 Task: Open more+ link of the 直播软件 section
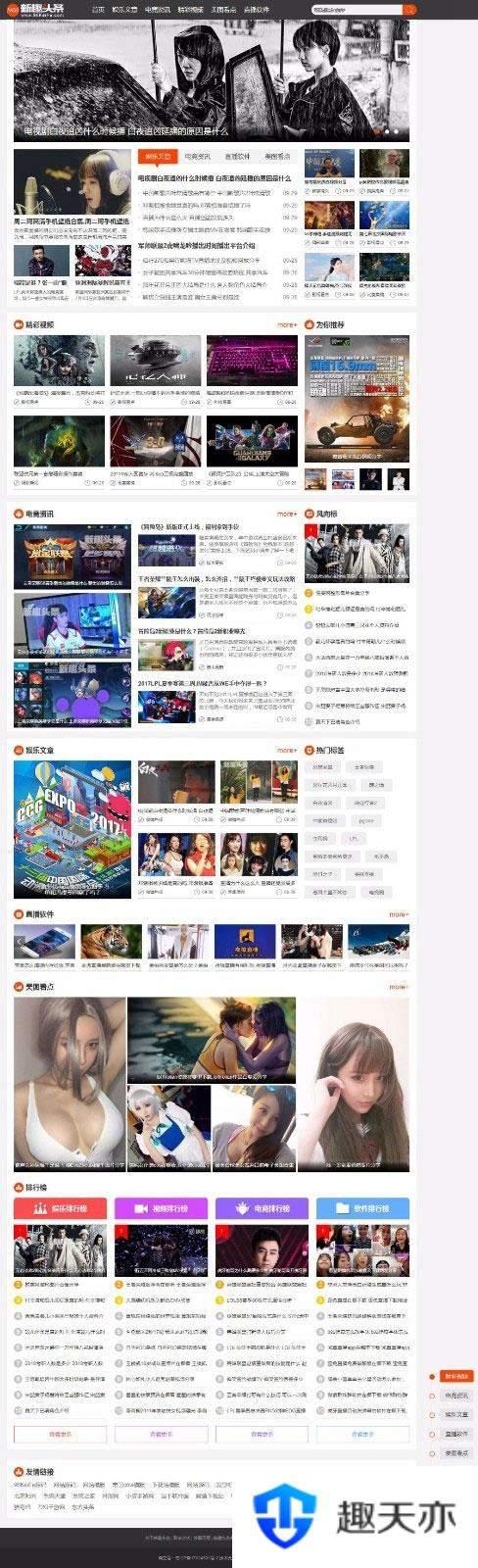[x=399, y=914]
